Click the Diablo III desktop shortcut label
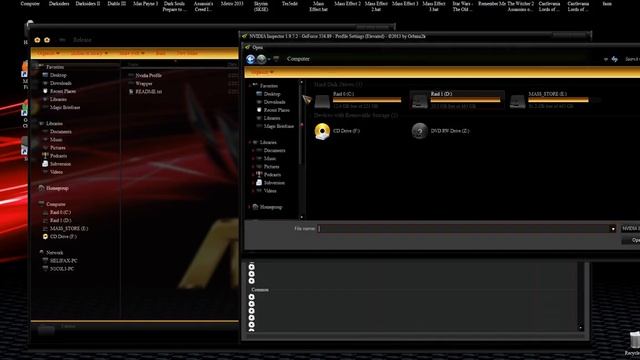This screenshot has width=640, height=360. coord(117,4)
